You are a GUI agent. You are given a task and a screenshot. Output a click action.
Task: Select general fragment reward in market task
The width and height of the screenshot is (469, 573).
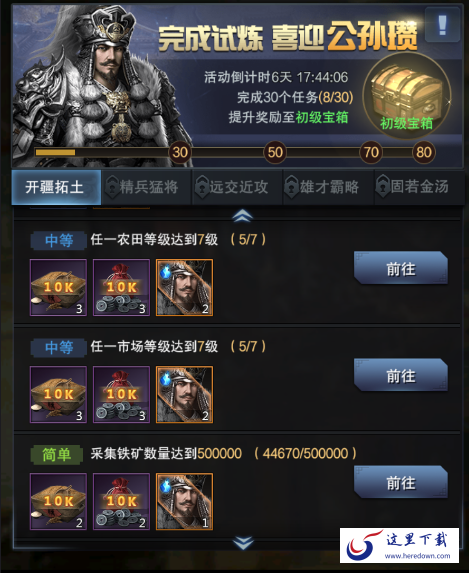pos(184,395)
